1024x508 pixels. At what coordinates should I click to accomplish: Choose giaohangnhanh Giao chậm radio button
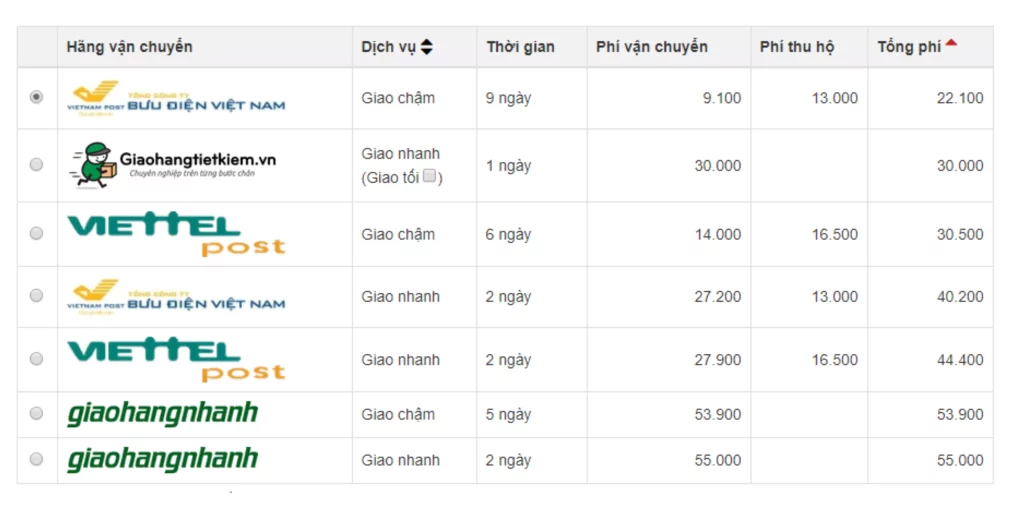(37, 413)
